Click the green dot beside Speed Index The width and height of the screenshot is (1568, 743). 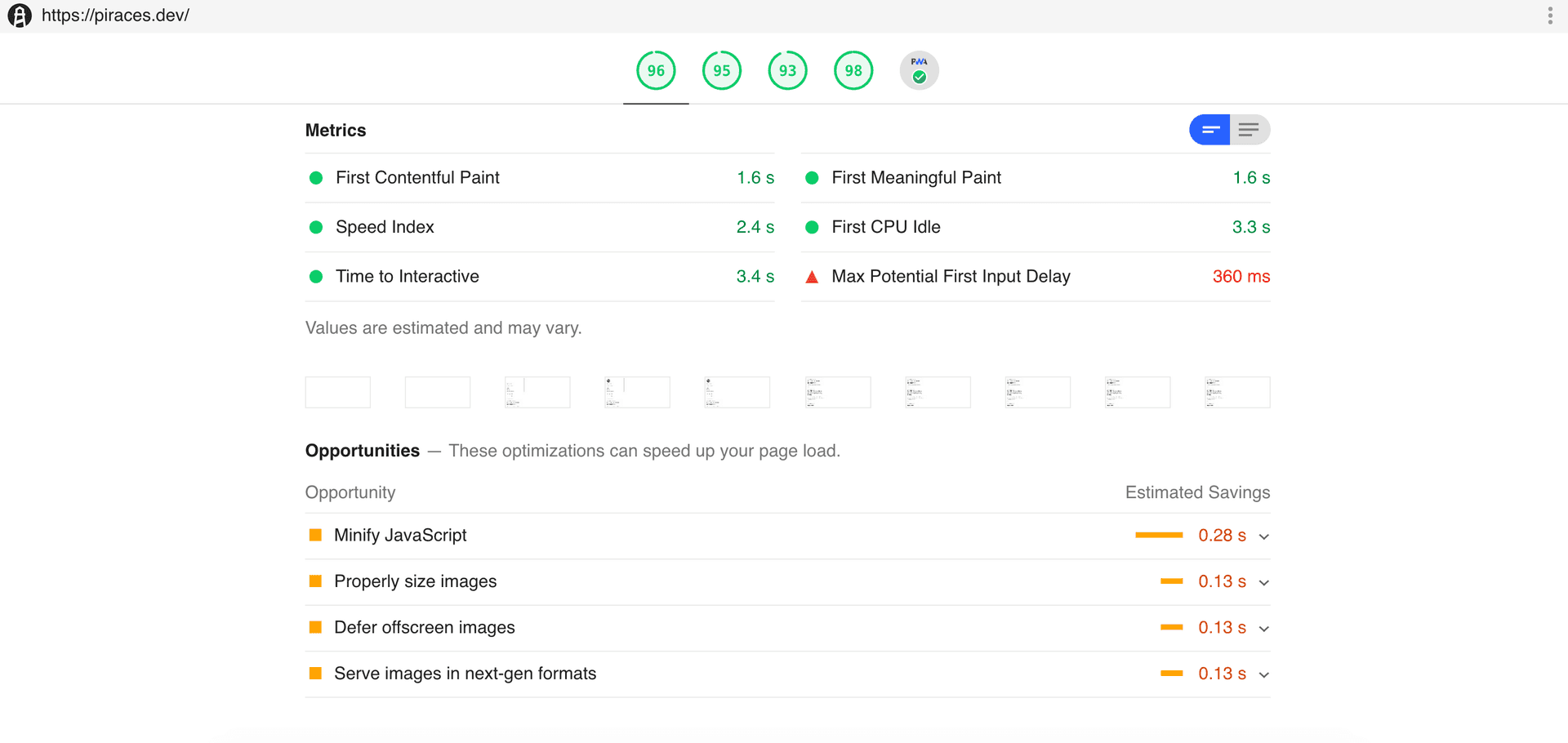pos(316,227)
